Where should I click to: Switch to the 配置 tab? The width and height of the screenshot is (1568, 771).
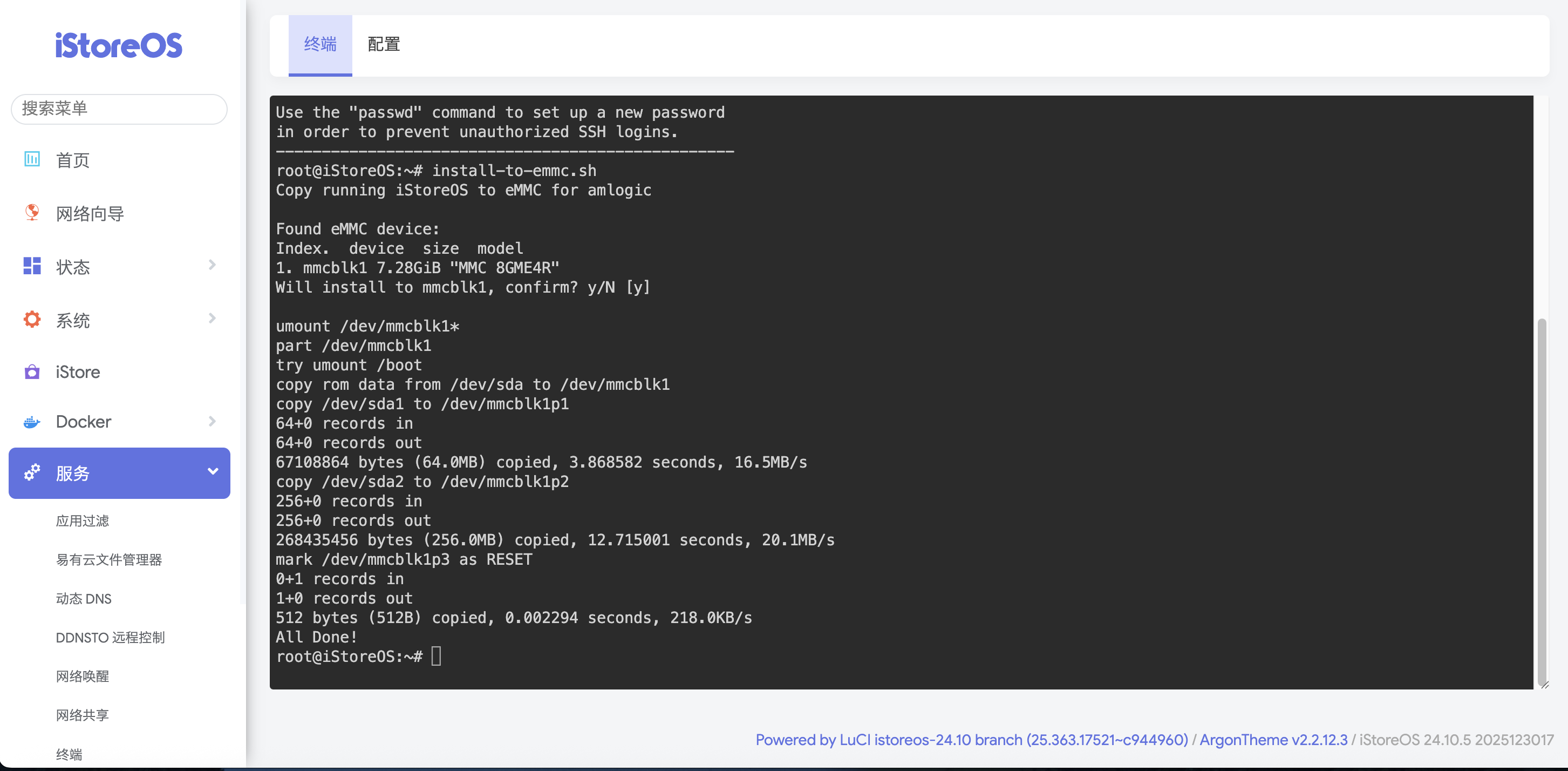coord(384,44)
